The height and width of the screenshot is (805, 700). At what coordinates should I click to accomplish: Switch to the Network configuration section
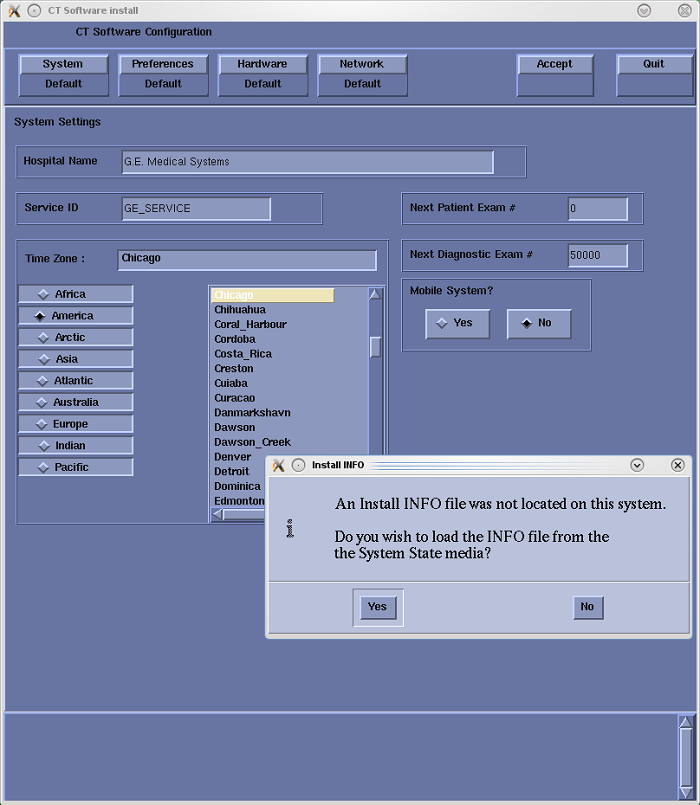point(362,64)
